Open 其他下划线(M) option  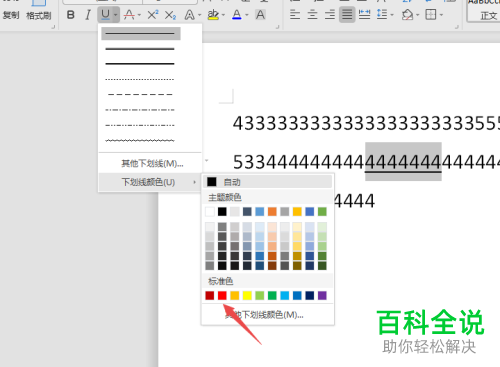(x=152, y=163)
